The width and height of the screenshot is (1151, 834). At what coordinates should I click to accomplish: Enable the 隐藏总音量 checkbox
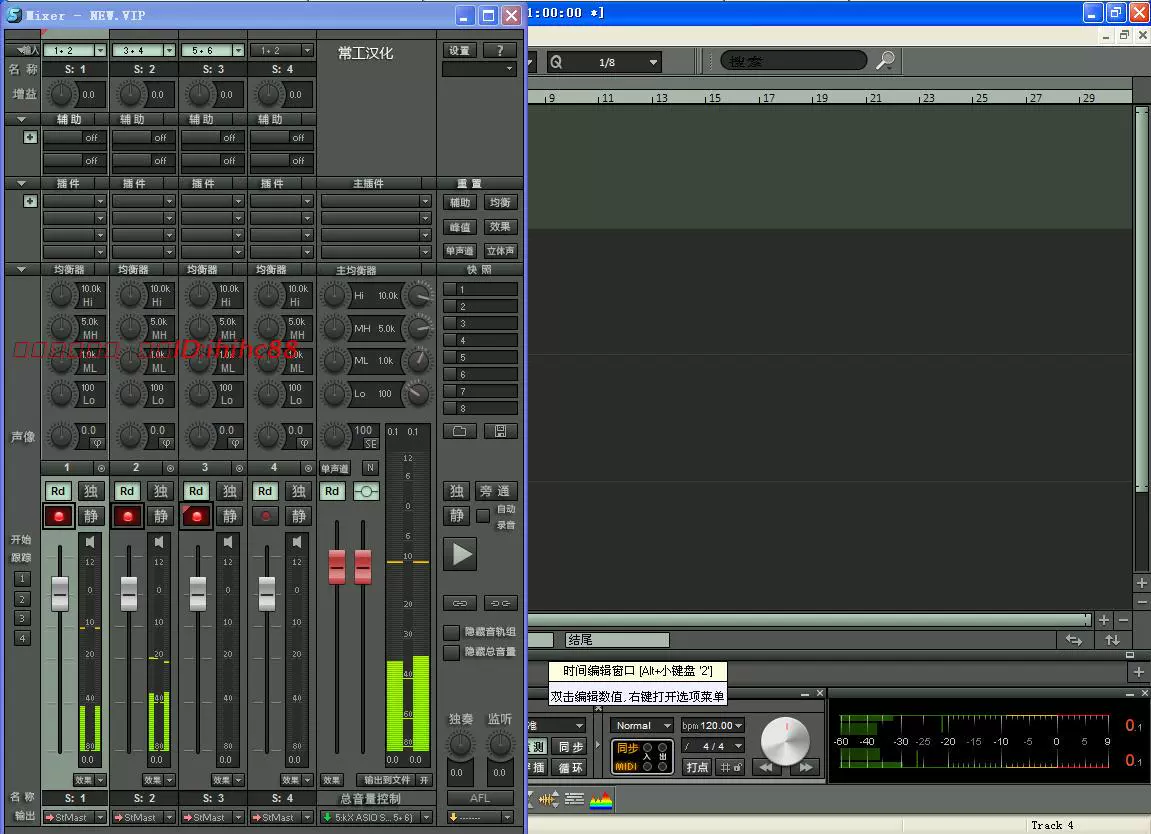click(x=451, y=652)
